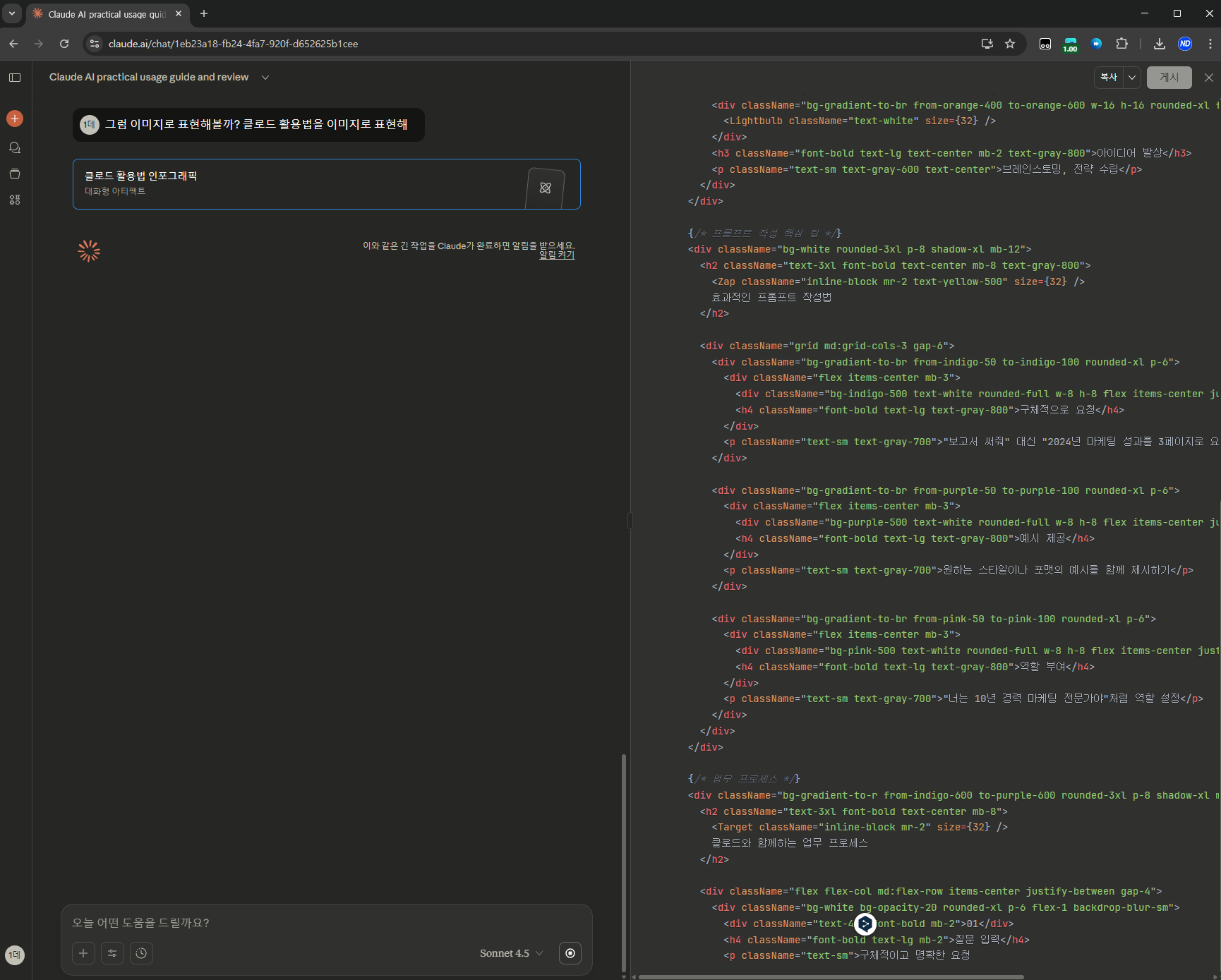Start a new chat with plus icon
The image size is (1221, 980).
tap(15, 119)
